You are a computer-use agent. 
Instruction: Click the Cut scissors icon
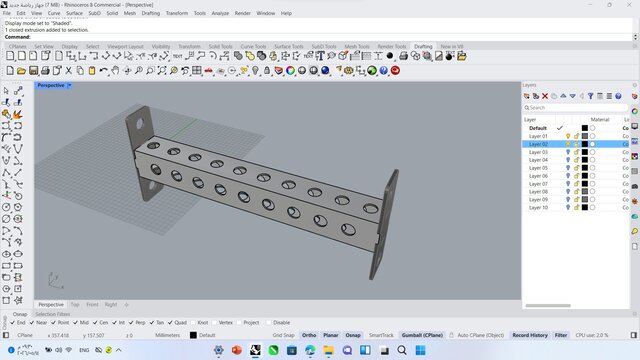pos(69,71)
